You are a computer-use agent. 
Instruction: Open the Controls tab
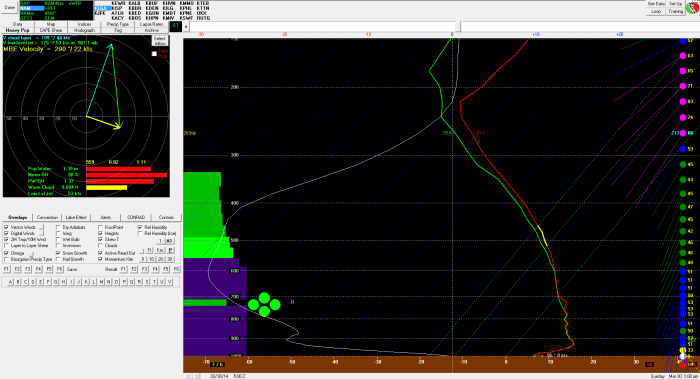coord(166,217)
